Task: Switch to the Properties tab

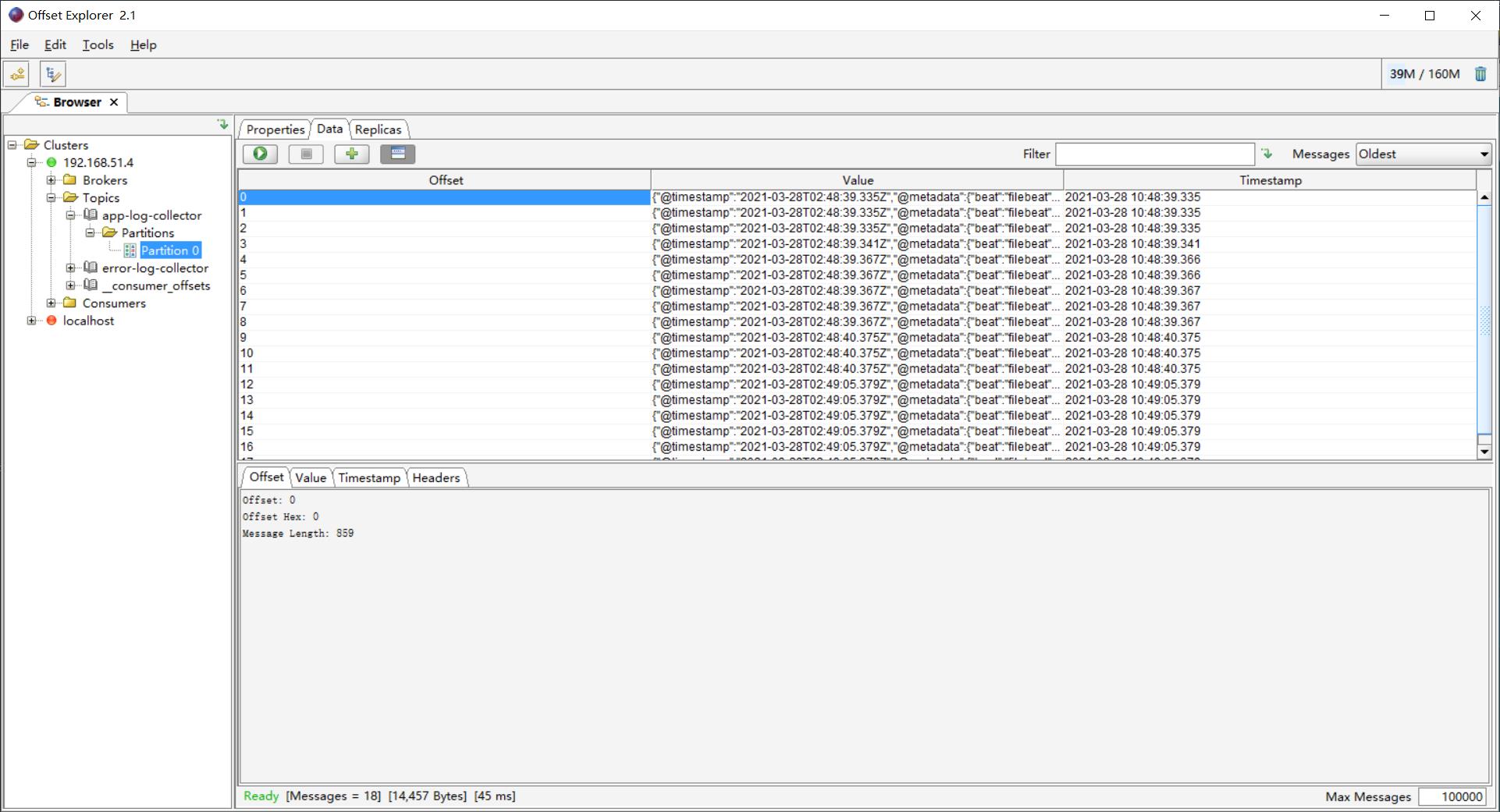Action: coord(275,129)
